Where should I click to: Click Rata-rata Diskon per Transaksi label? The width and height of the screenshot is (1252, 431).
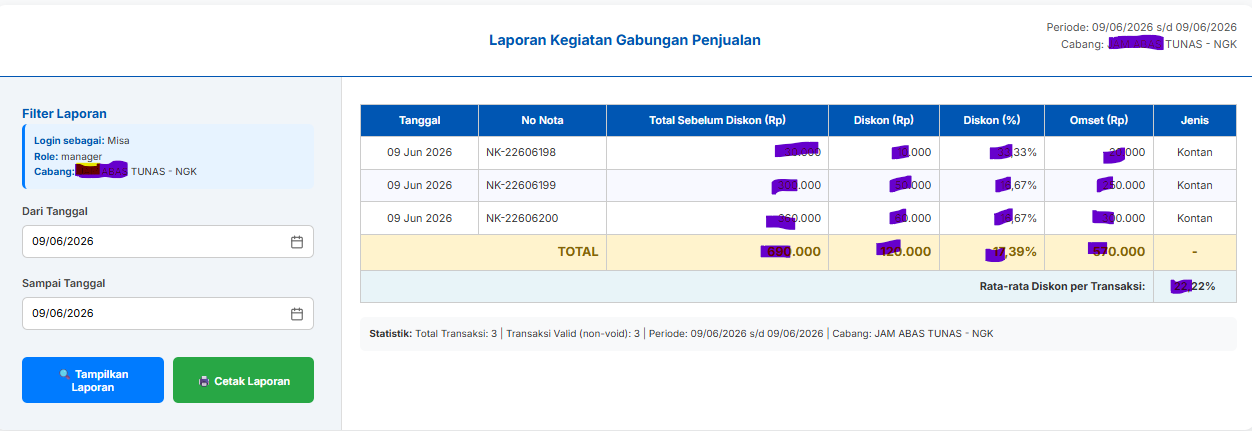tap(1063, 286)
